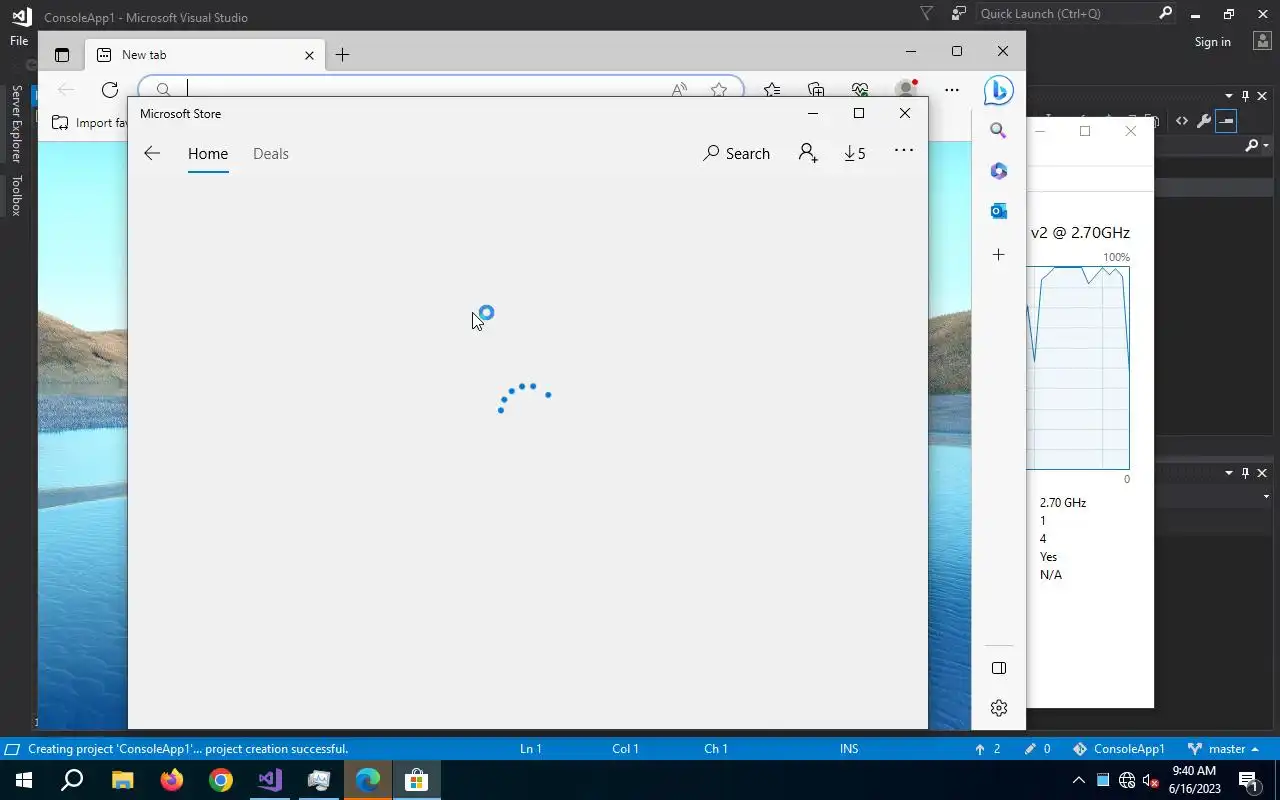Open master branch dropdown in status bar
Screen dimensions: 1280x800
(1222, 749)
